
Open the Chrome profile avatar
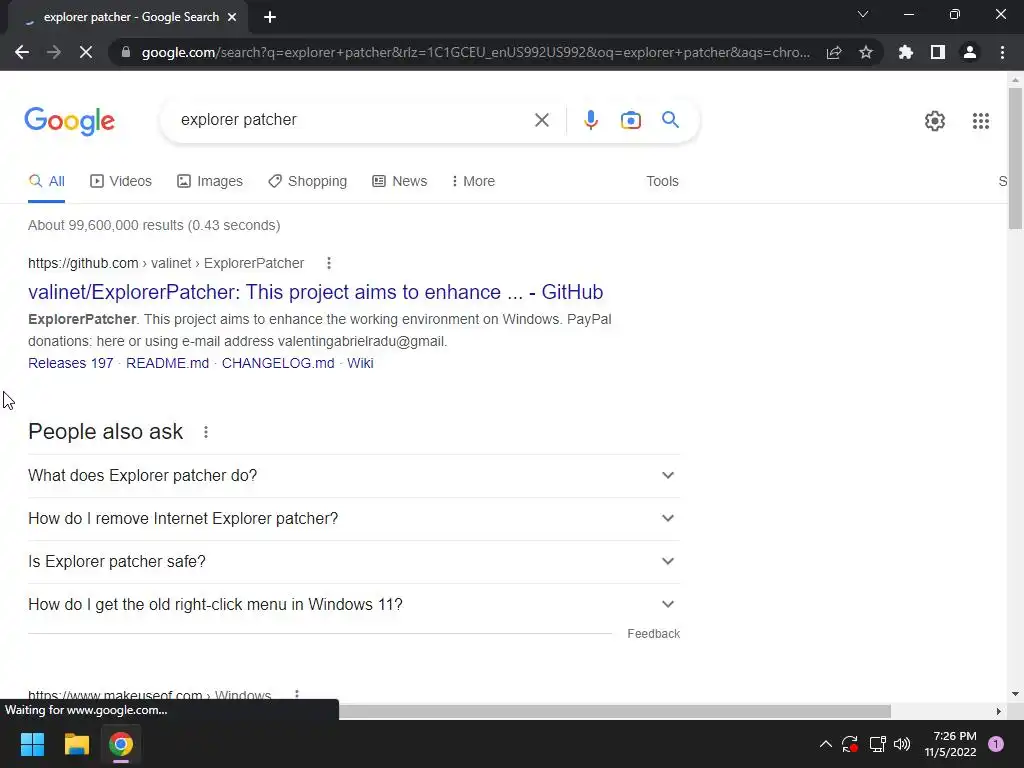[970, 52]
